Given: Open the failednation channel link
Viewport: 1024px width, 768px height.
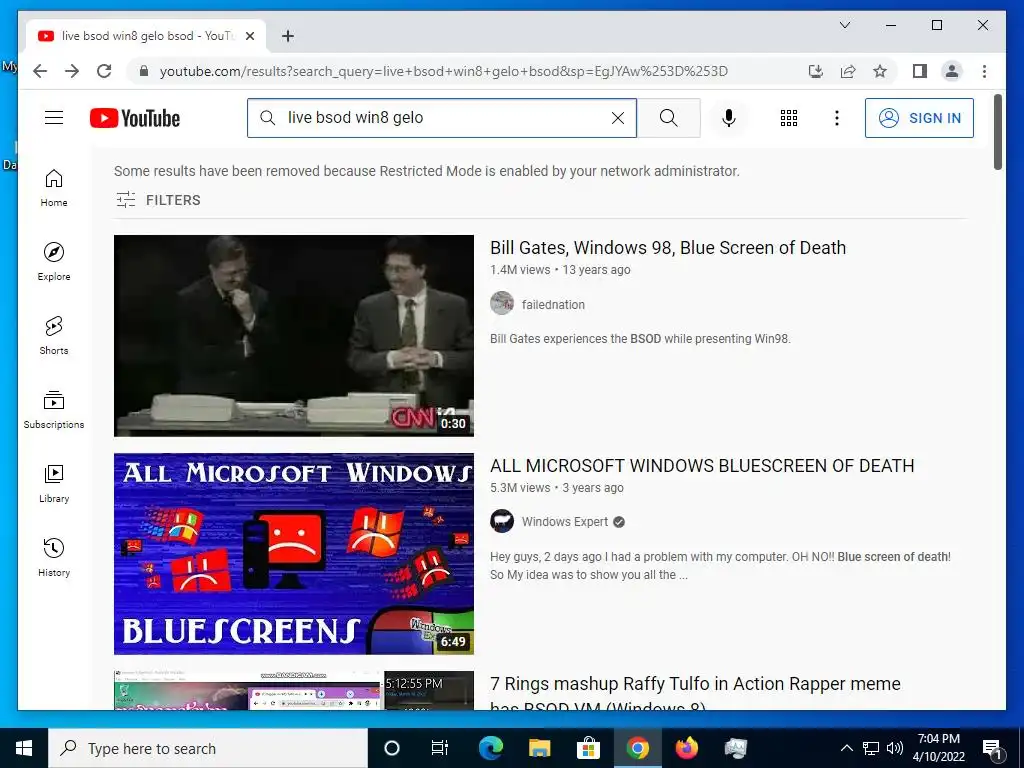Looking at the screenshot, I should click(553, 304).
